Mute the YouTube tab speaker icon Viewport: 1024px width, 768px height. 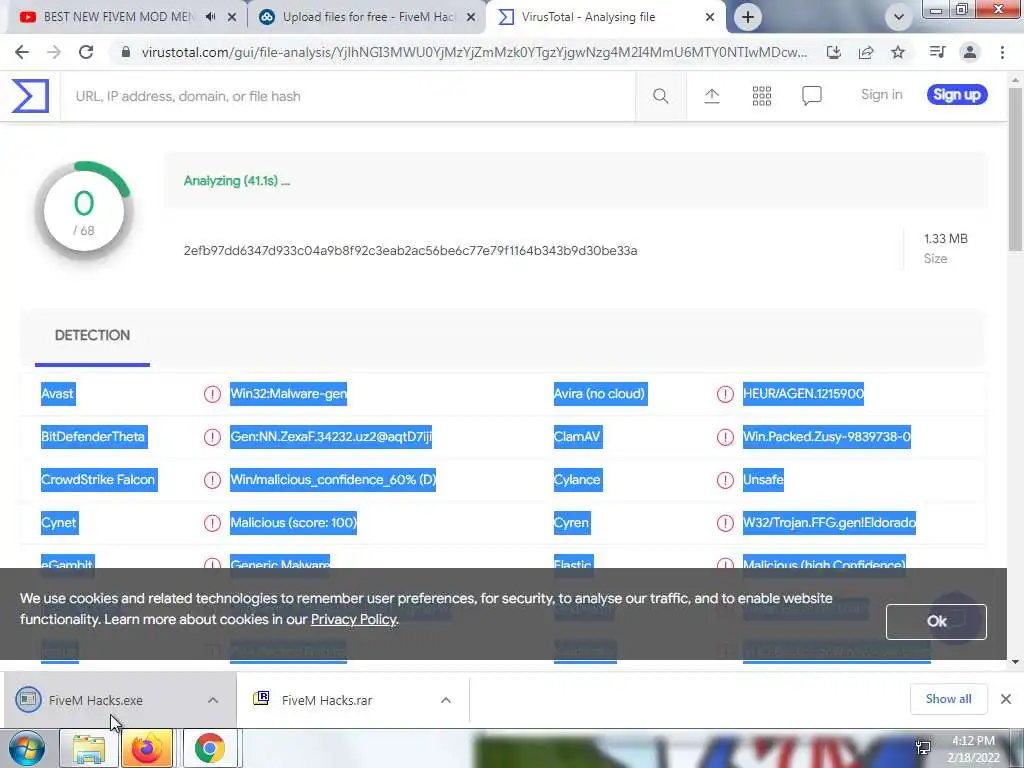pos(210,17)
